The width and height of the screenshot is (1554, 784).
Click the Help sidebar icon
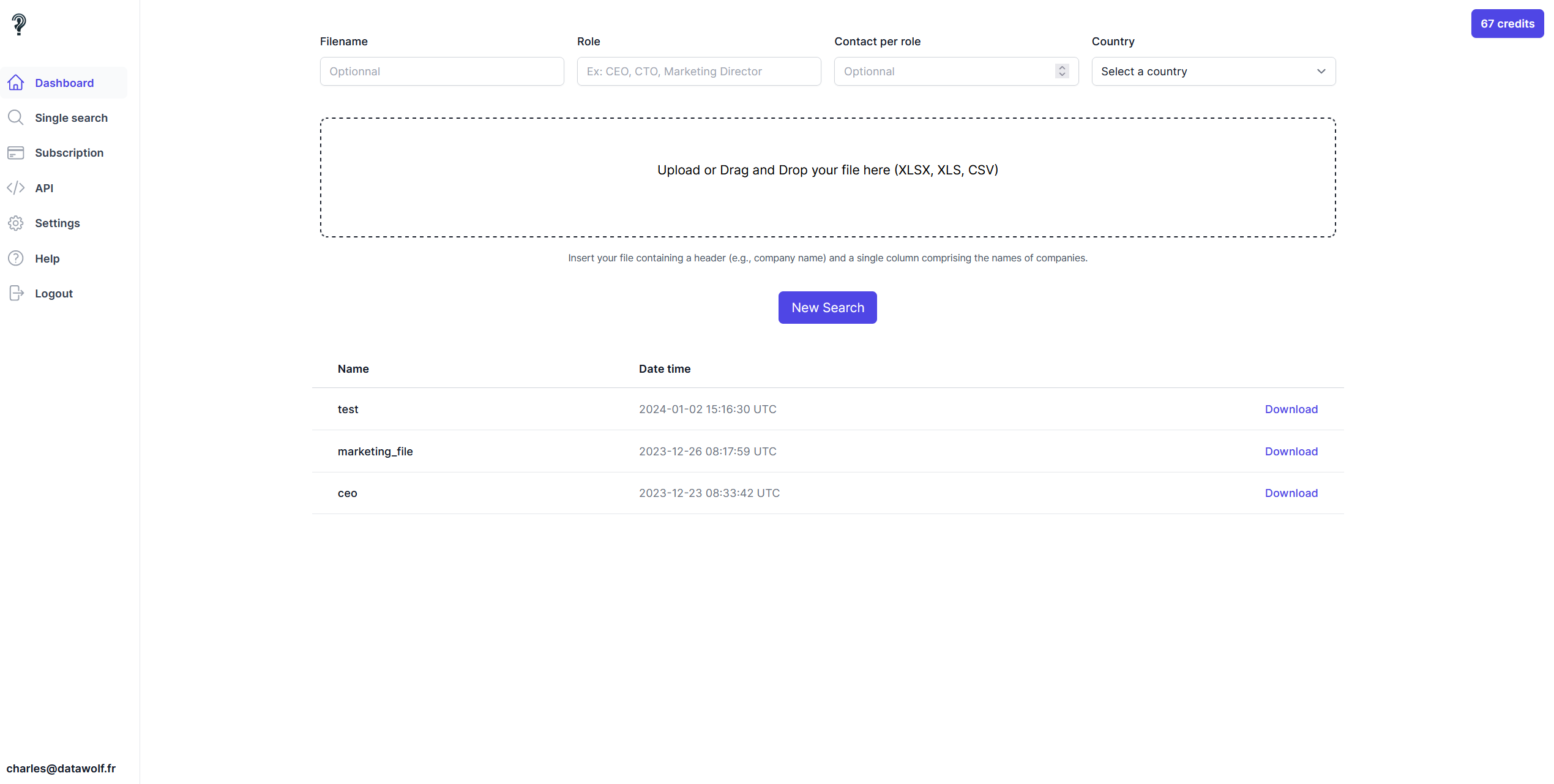click(15, 258)
